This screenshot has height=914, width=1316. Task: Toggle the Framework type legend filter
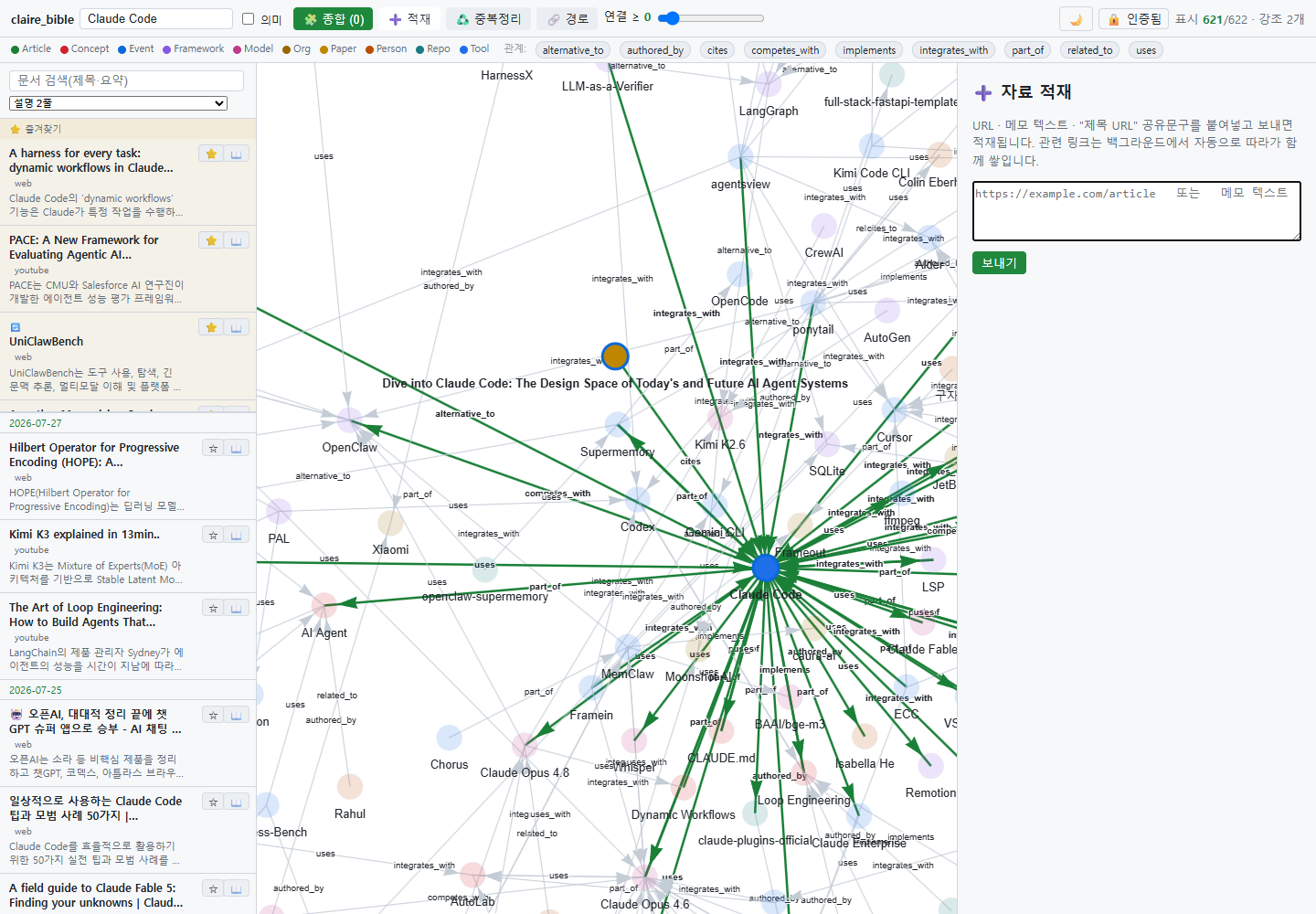pos(193,49)
